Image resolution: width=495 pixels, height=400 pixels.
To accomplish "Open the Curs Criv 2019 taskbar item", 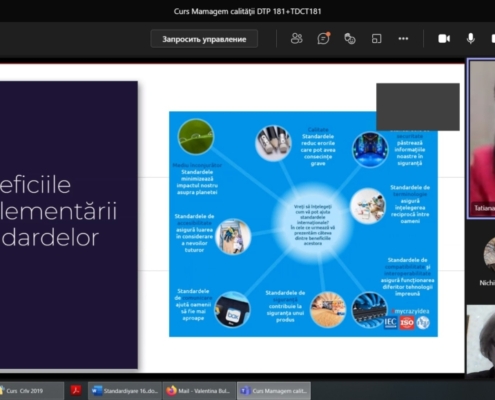I will [x=31, y=391].
